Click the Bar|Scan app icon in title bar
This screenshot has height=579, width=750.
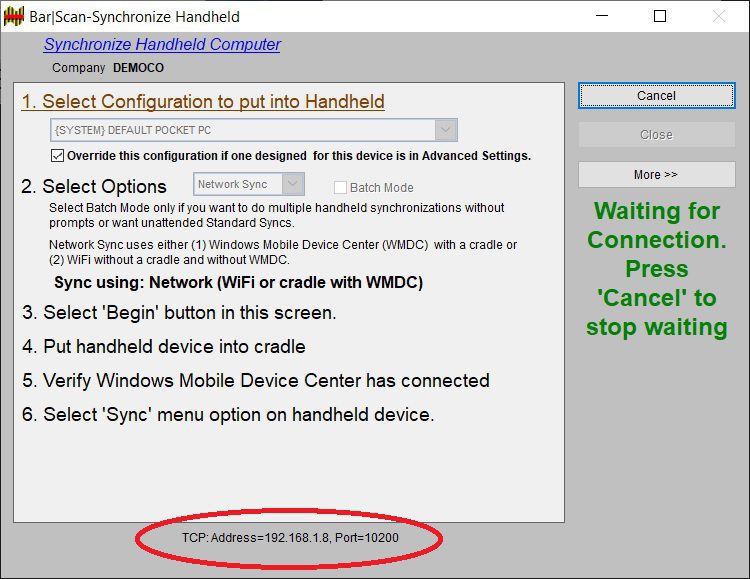14,16
